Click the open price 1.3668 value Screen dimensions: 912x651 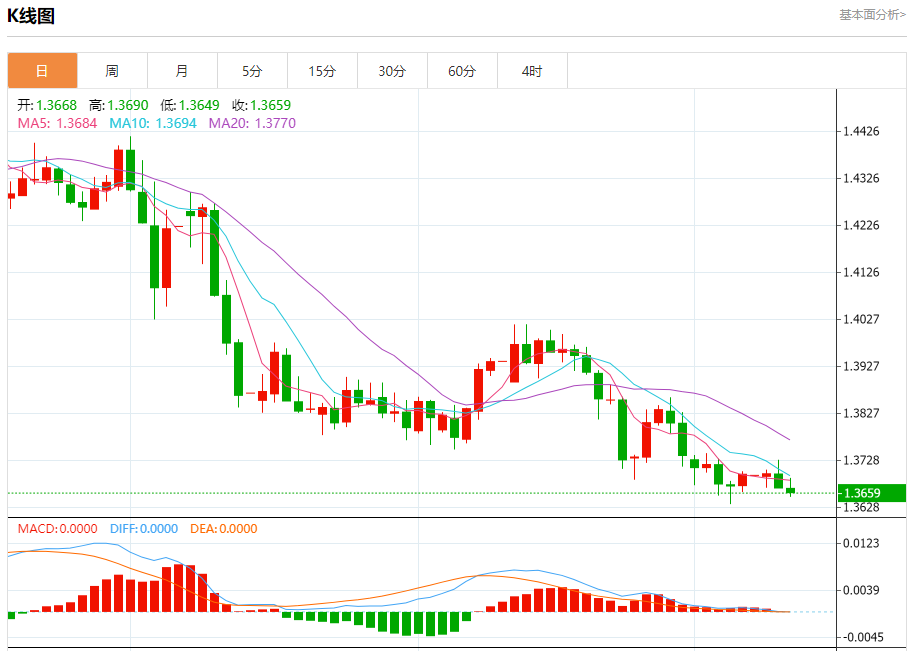56,105
